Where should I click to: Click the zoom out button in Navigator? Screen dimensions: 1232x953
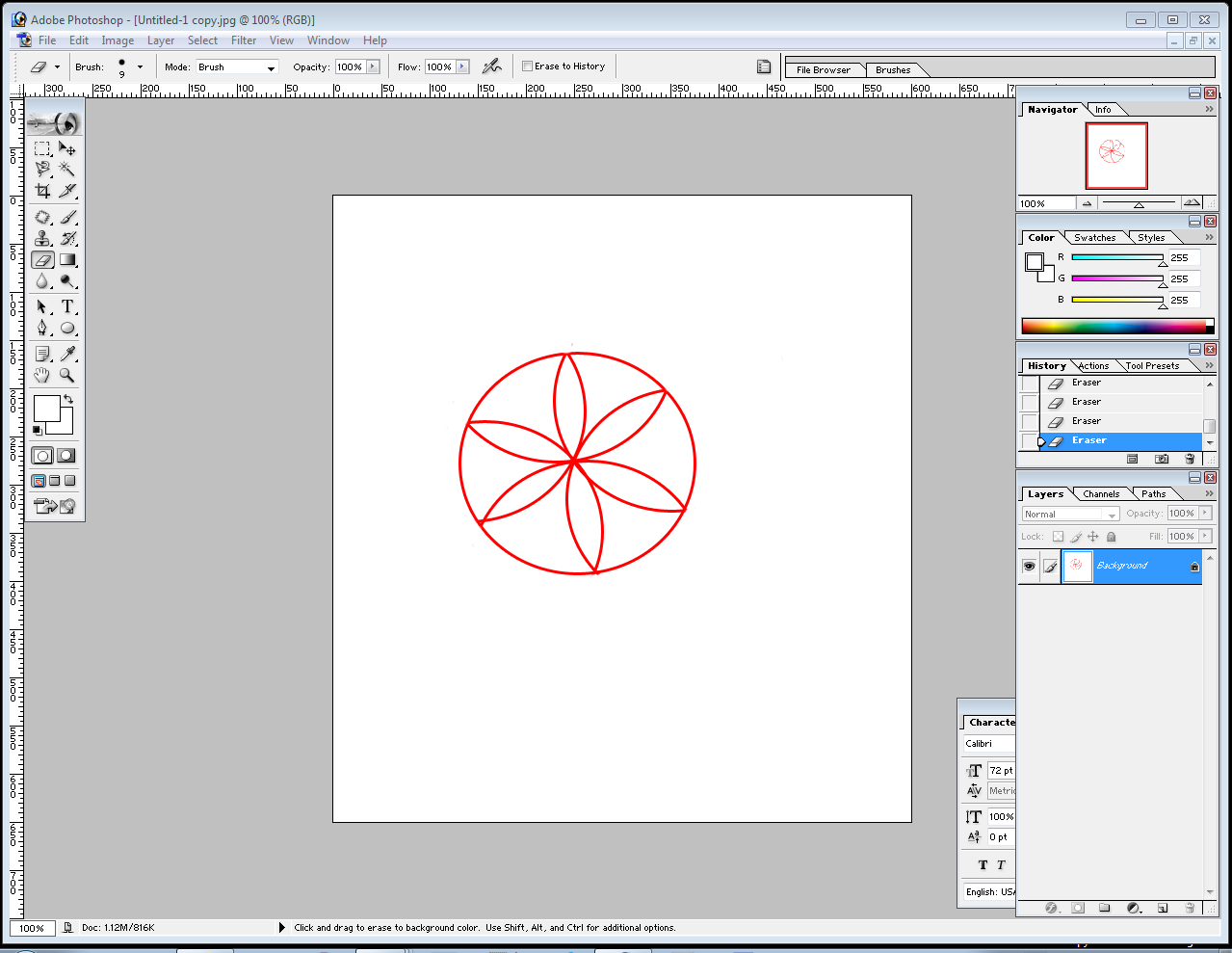tap(1088, 203)
